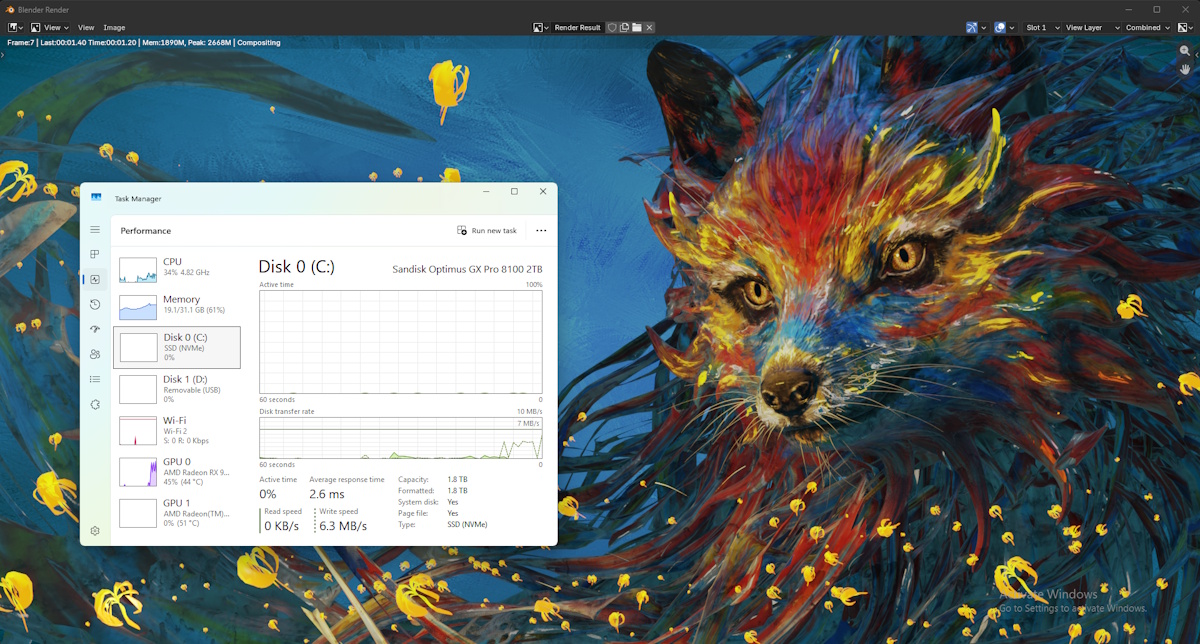The image size is (1200, 644).
Task: Click Run new task button
Action: pos(487,230)
